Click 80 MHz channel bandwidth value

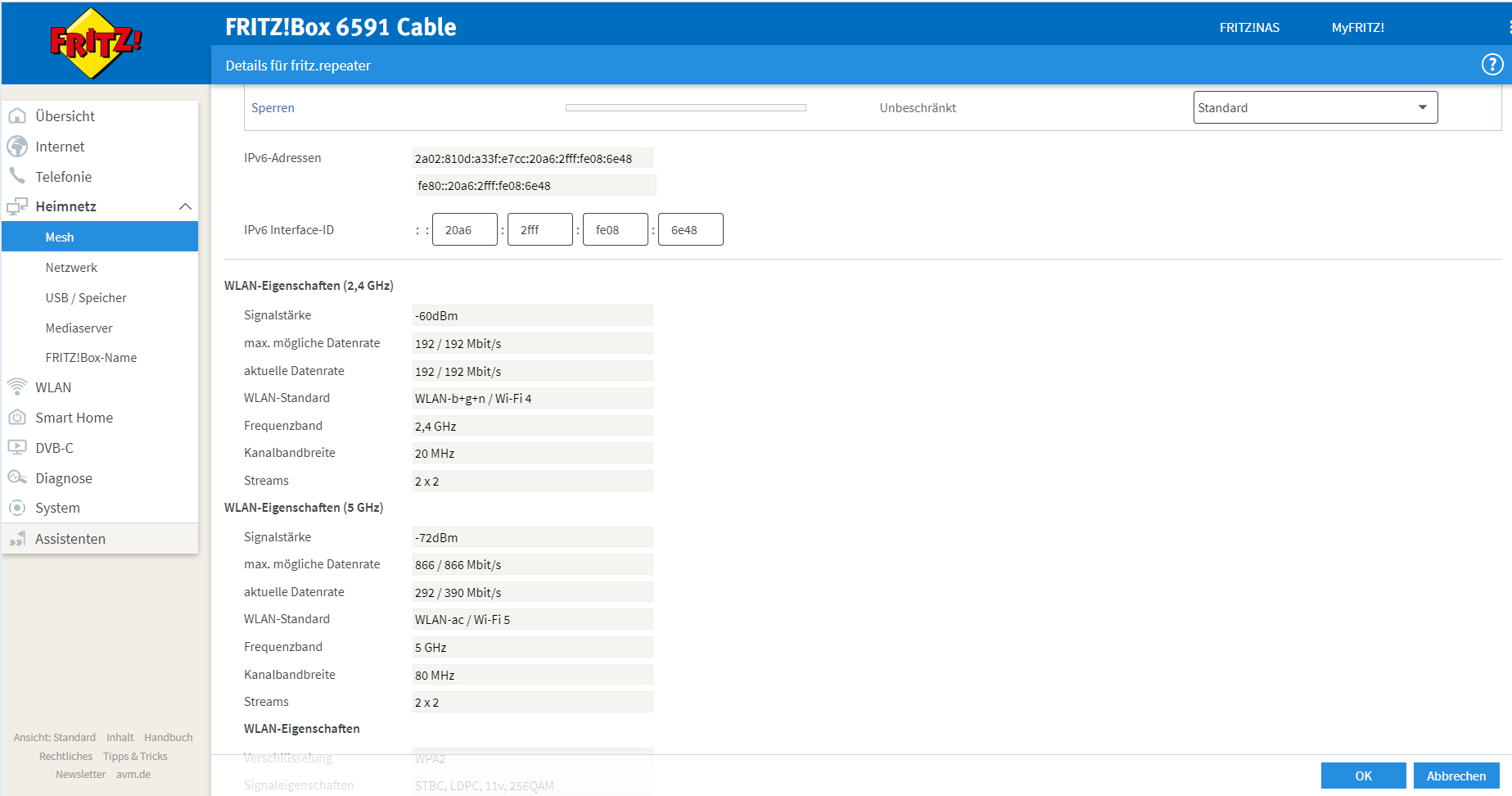pyautogui.click(x=533, y=675)
